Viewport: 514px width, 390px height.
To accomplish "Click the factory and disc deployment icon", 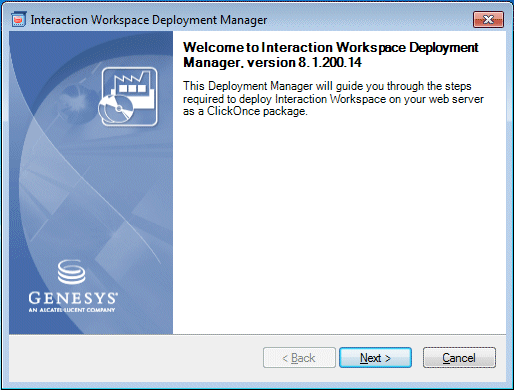I will click(128, 97).
